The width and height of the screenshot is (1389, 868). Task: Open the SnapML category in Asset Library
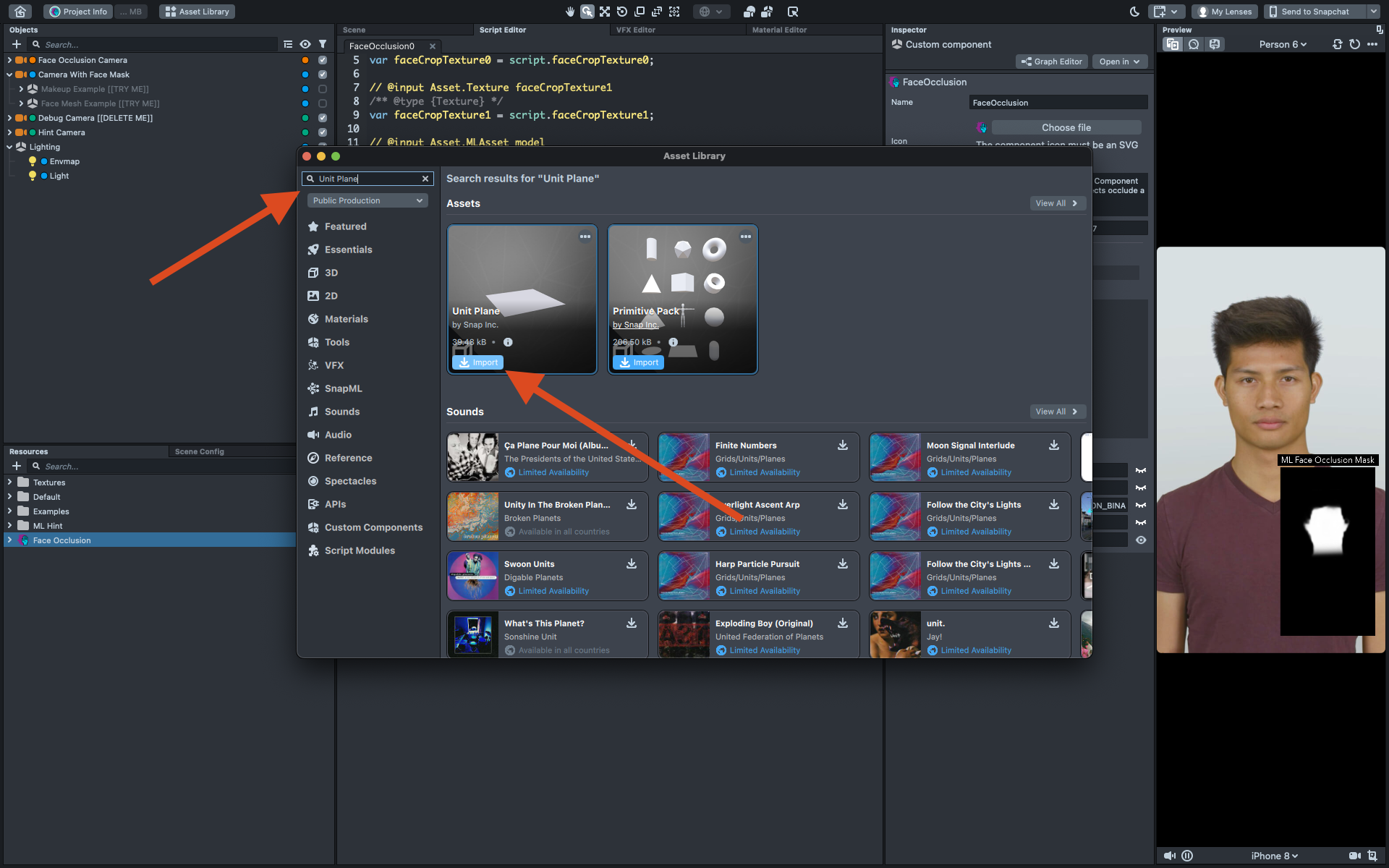click(343, 388)
